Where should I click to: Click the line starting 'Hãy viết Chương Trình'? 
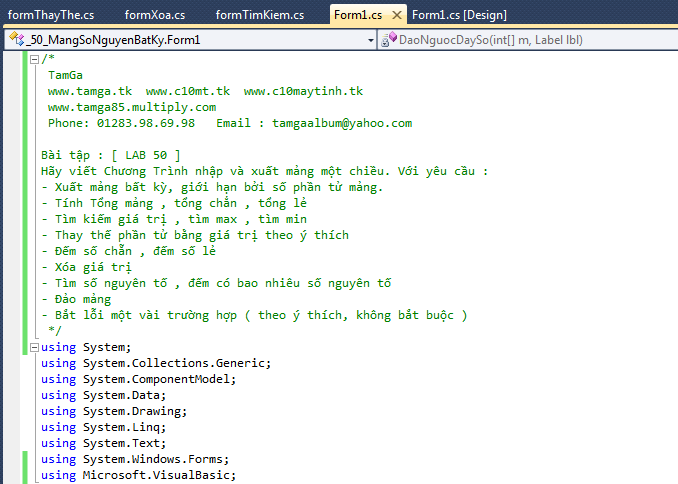[x=265, y=171]
